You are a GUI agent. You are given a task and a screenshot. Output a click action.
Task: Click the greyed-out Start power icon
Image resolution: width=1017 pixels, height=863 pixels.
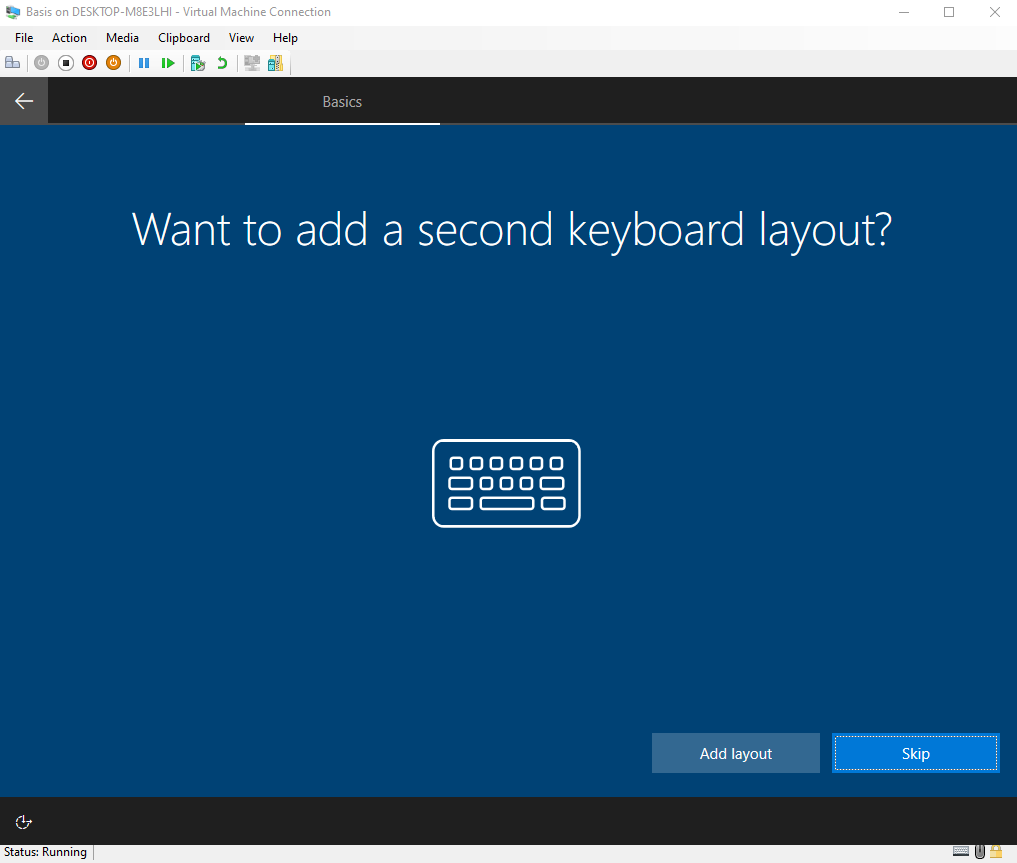click(x=42, y=63)
